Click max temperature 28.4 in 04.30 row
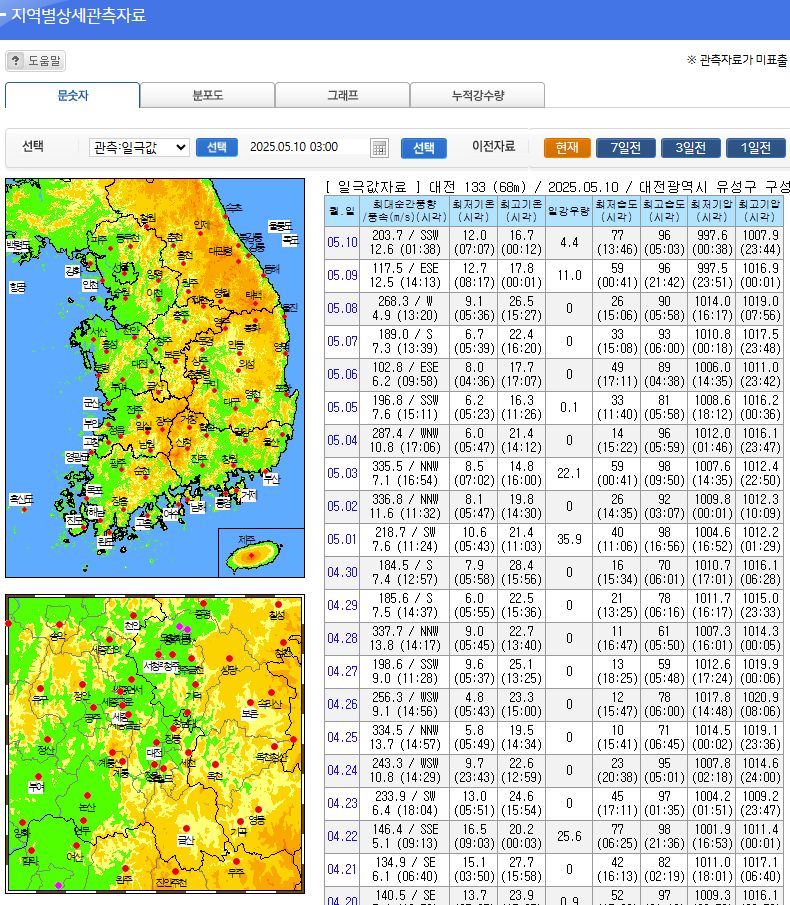The width and height of the screenshot is (790, 905). tap(521, 566)
